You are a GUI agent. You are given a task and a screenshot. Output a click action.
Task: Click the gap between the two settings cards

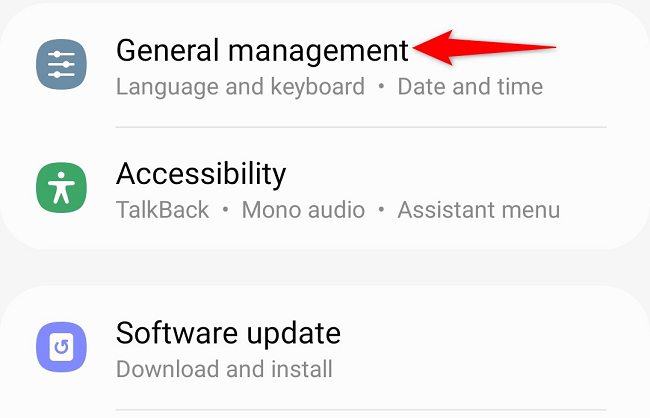point(325,268)
